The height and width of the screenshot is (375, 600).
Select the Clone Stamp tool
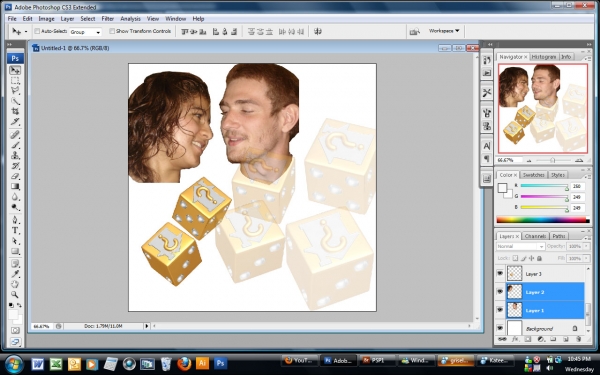click(15, 155)
